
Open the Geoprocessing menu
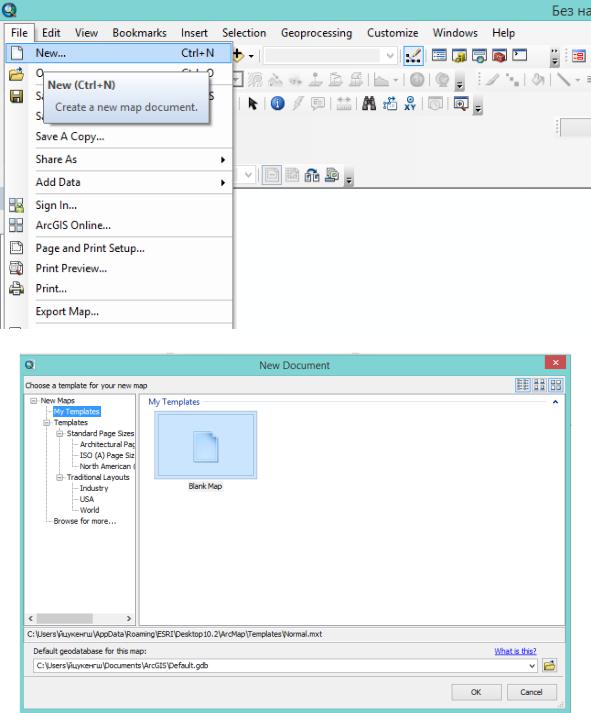click(x=316, y=33)
